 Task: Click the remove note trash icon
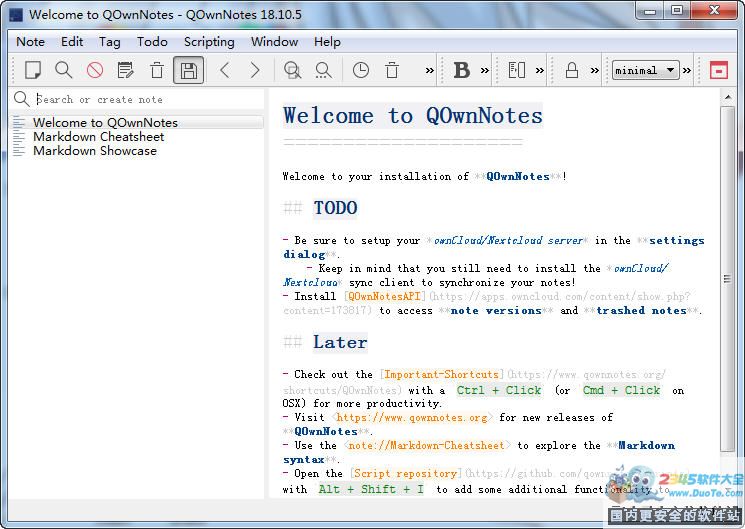157,70
